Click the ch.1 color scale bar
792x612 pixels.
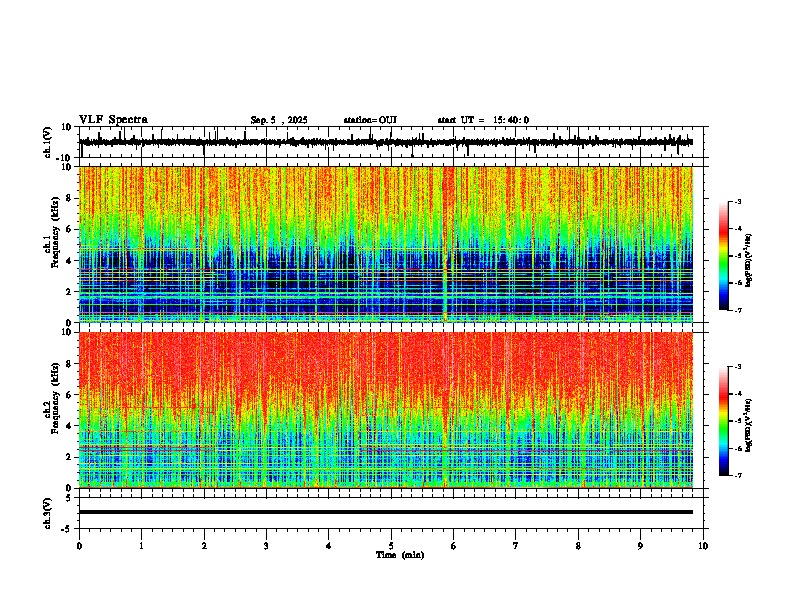724,256
